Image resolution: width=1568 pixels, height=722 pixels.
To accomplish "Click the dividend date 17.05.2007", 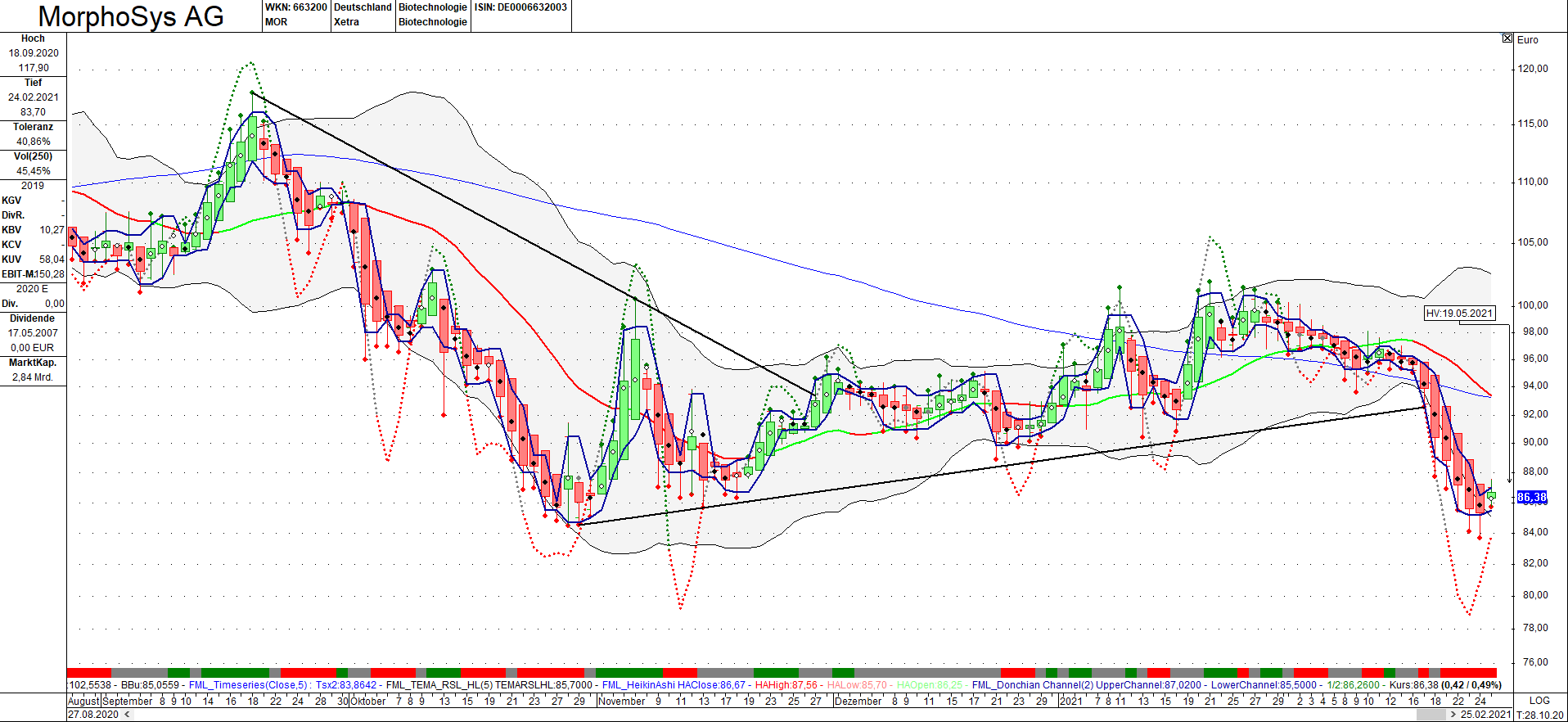I will (34, 333).
